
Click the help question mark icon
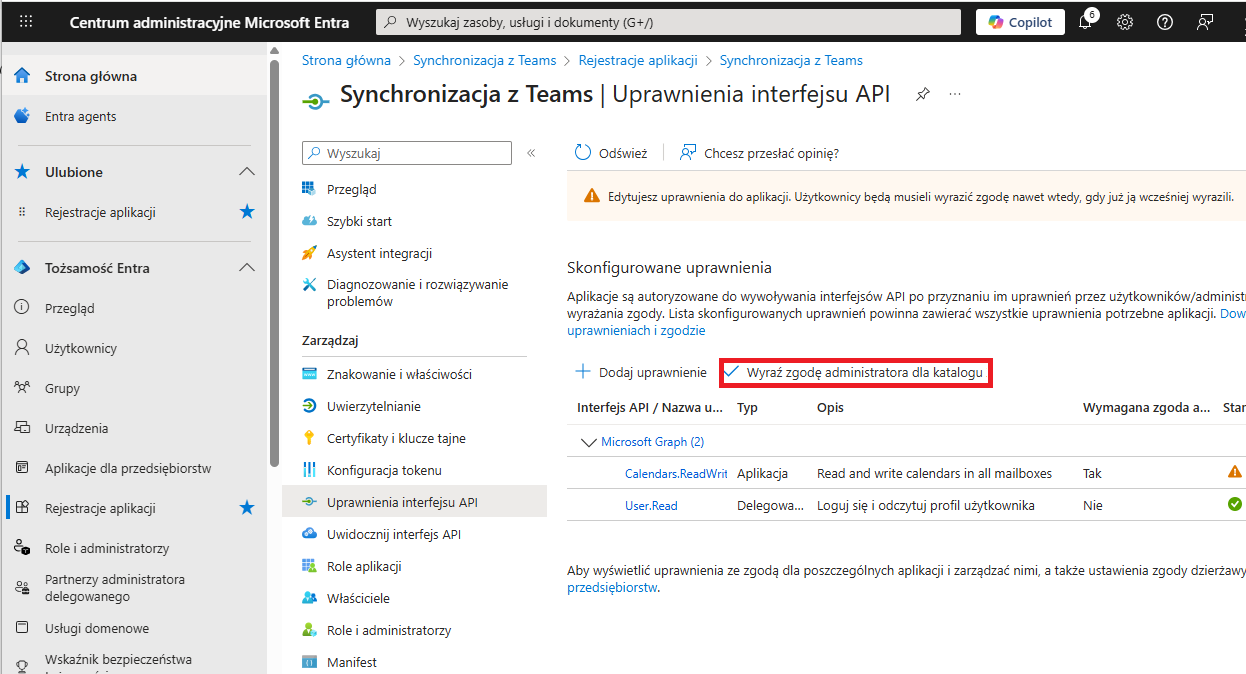[1164, 22]
